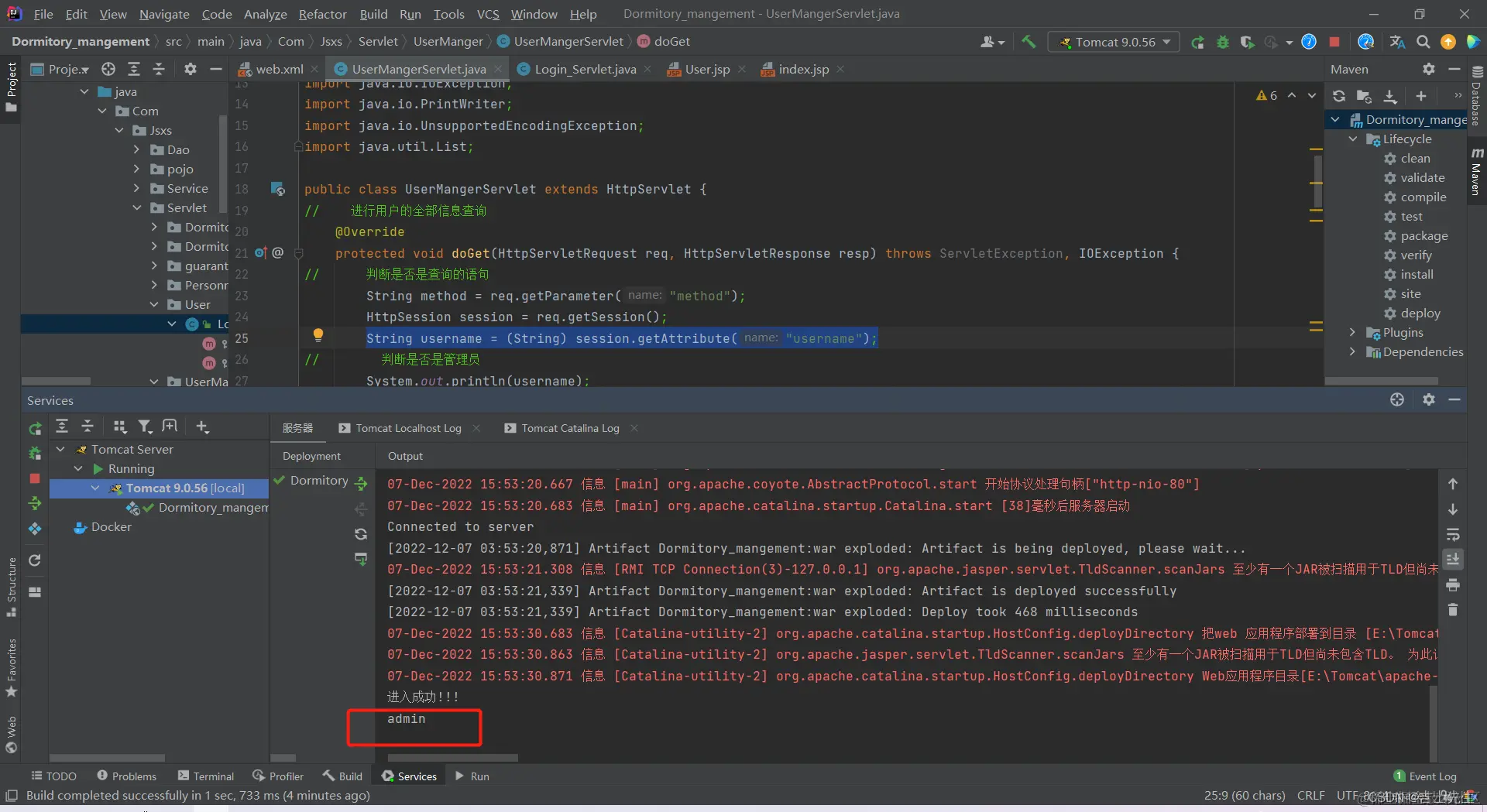Click the doGet breadcrumb
Screen dimensions: 1487x812
tap(671, 41)
